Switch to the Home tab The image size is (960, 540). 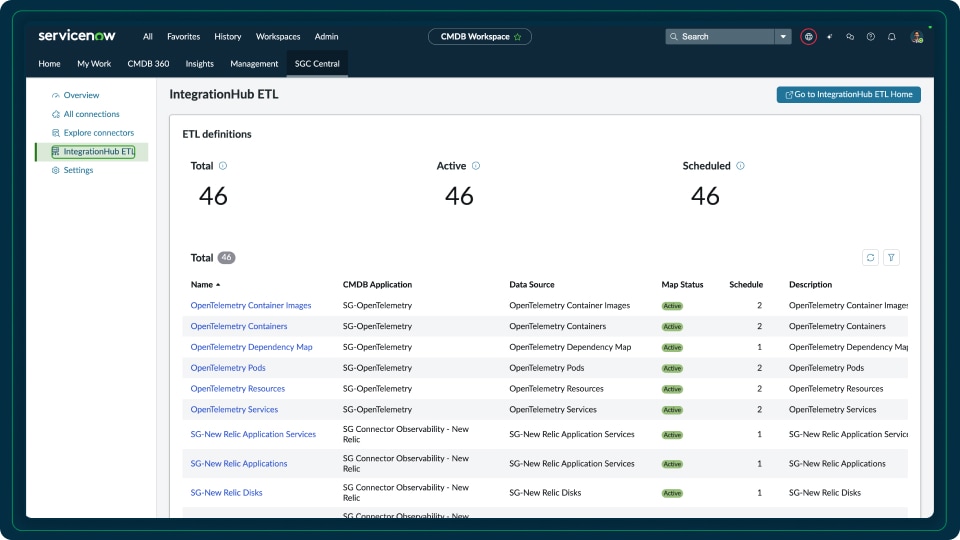(x=49, y=64)
